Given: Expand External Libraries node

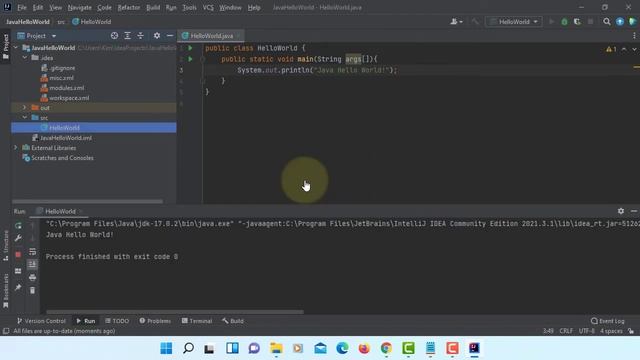Looking at the screenshot, I should tap(16, 147).
